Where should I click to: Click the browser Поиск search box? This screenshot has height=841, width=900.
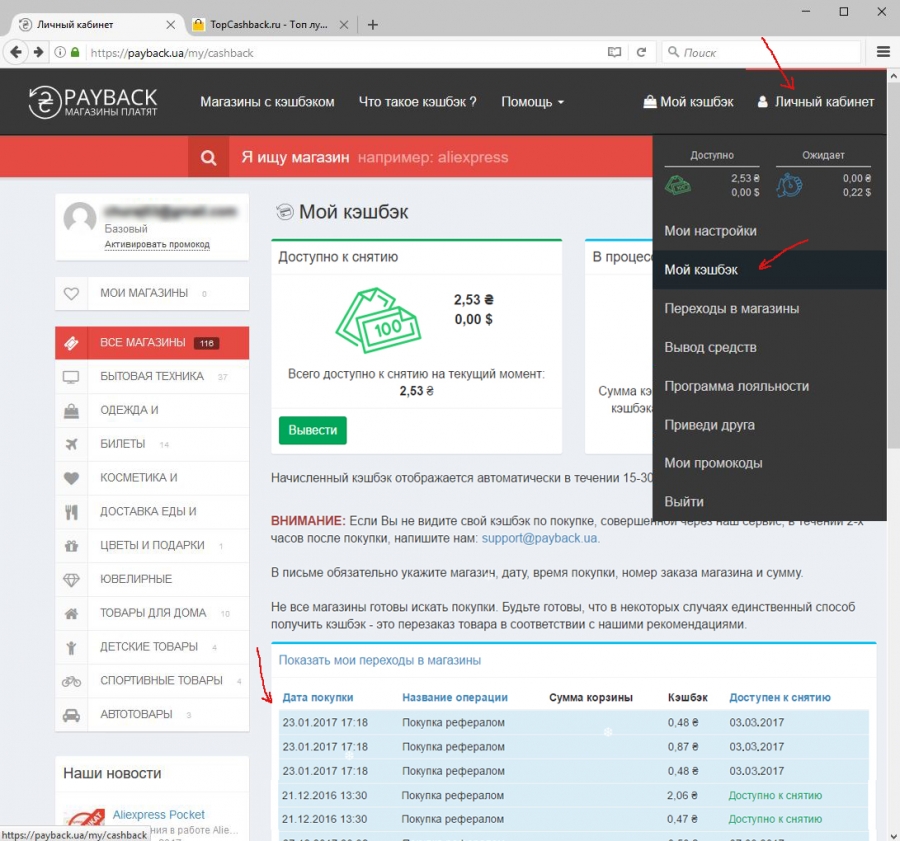[761, 52]
